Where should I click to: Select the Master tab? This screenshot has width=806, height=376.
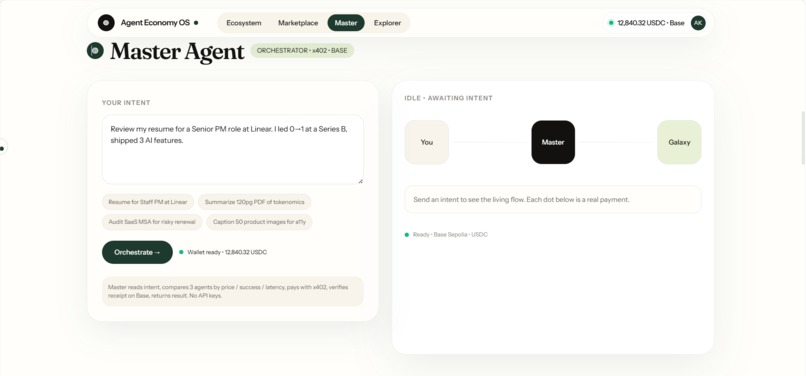click(x=346, y=23)
